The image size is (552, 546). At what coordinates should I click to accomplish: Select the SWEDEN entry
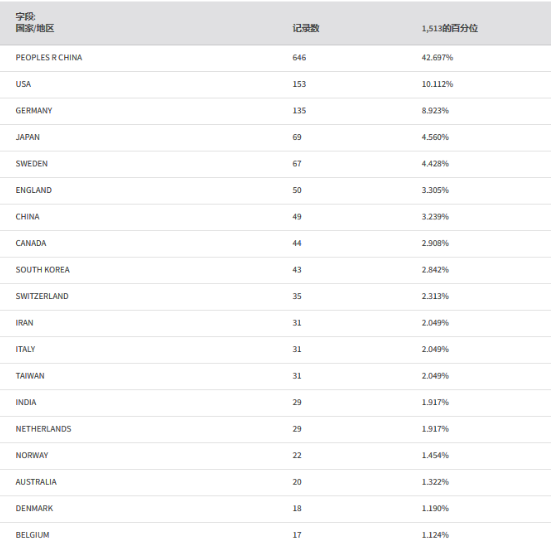tap(31, 164)
